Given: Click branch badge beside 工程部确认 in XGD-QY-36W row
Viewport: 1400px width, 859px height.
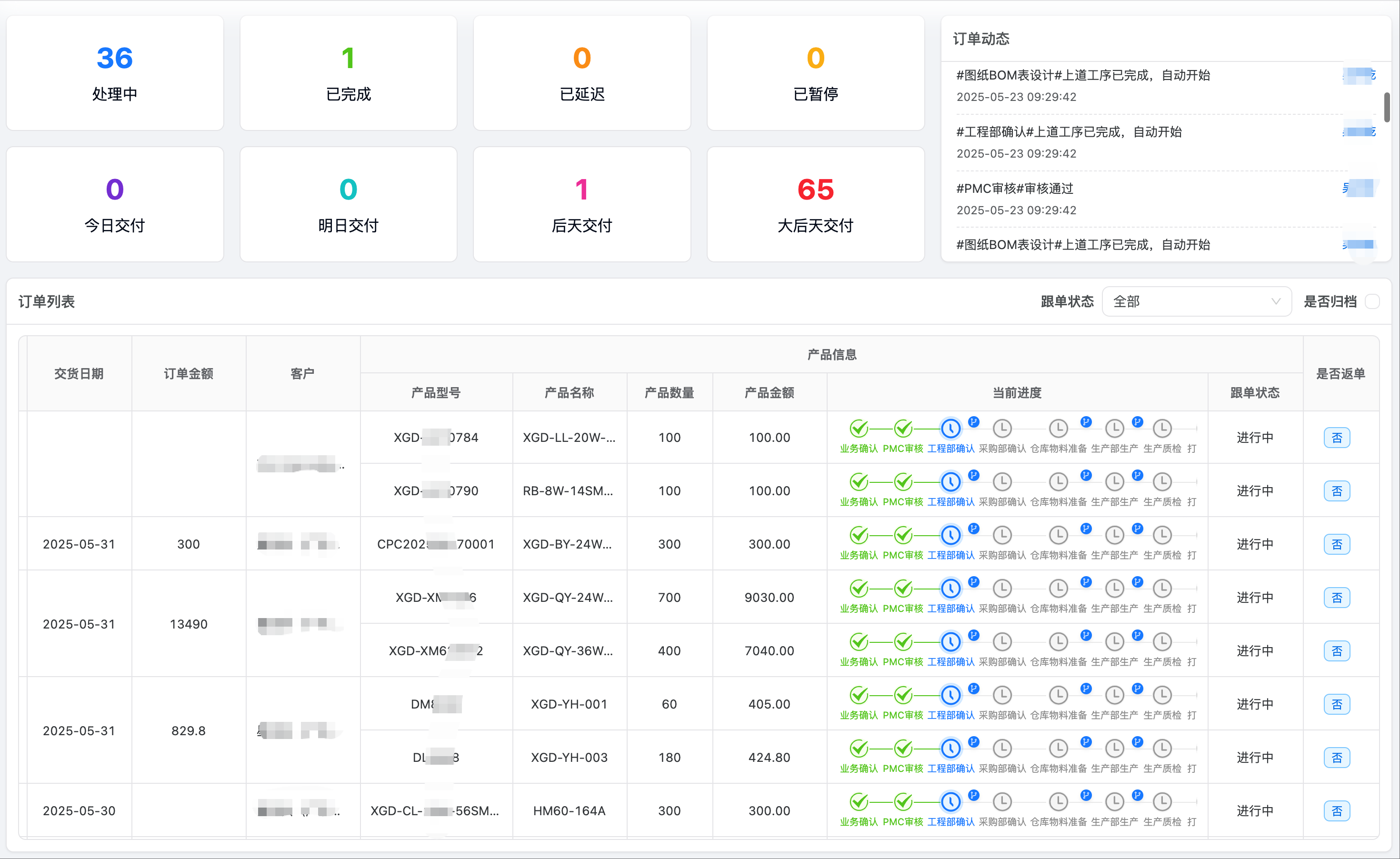Looking at the screenshot, I should (974, 635).
